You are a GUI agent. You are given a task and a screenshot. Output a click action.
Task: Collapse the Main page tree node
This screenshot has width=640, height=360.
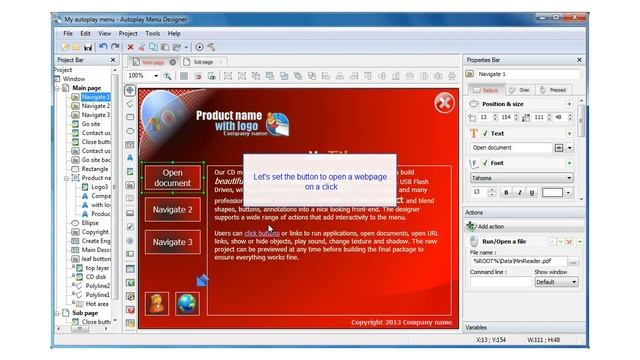coord(58,88)
